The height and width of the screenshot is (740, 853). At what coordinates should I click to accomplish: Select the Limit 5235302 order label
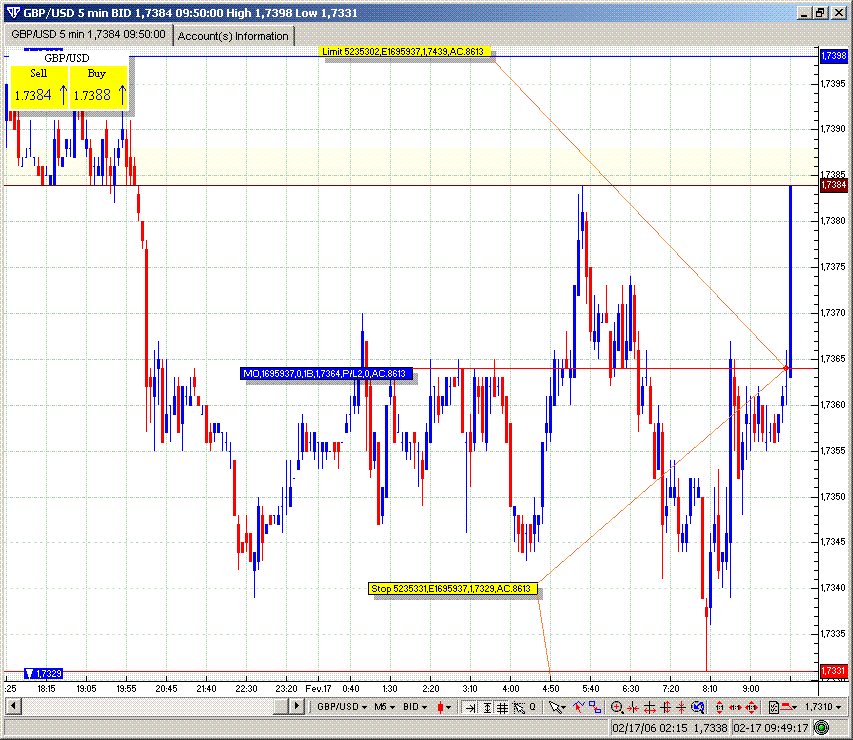405,52
